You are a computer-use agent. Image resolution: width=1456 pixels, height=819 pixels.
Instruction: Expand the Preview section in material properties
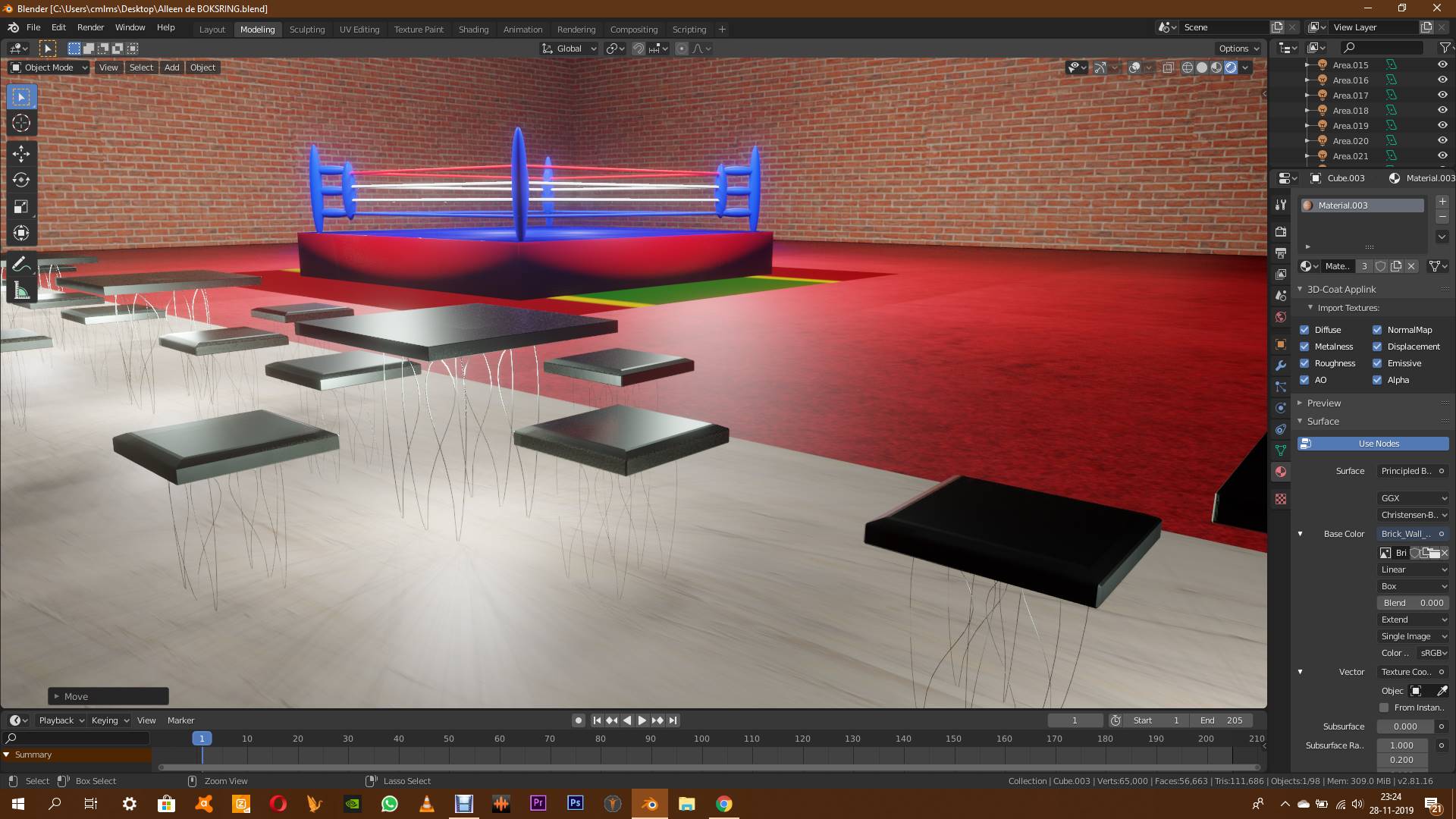(1323, 403)
